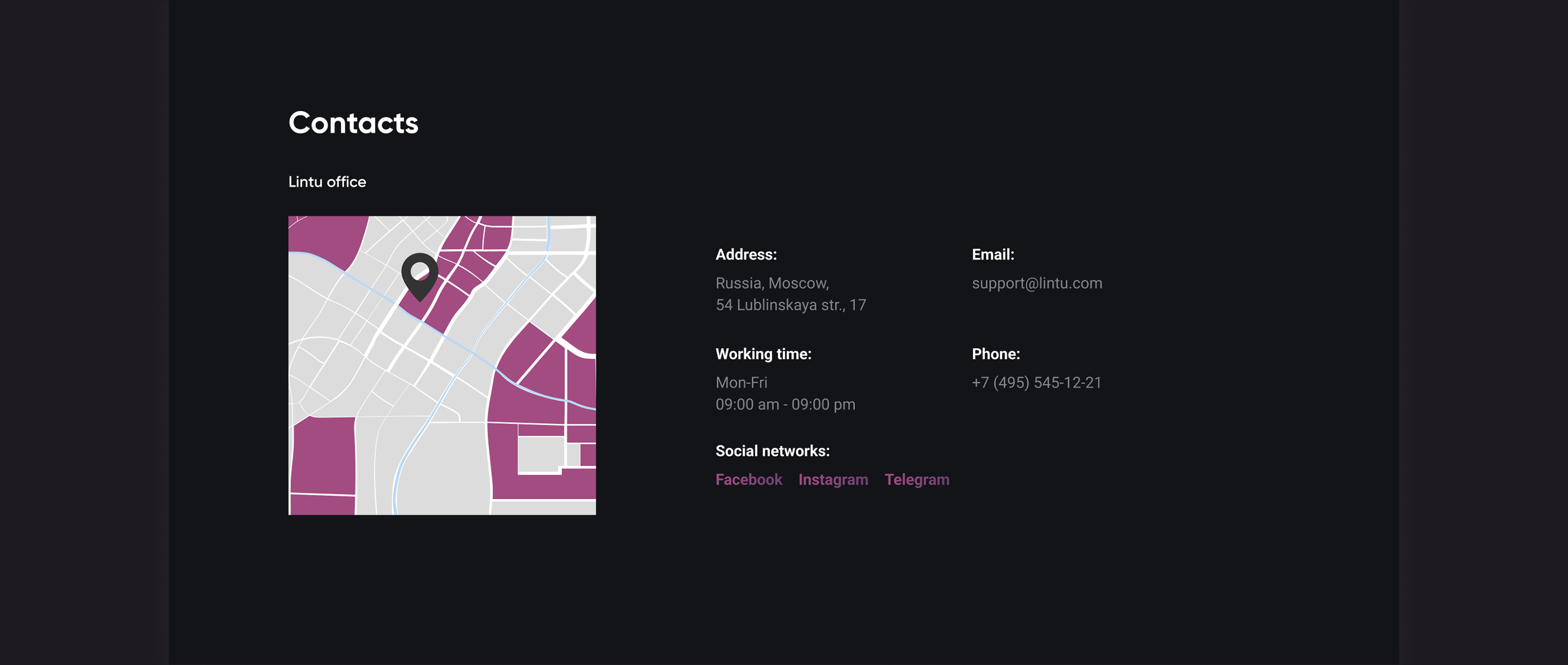Click the Social networks: label

point(772,451)
